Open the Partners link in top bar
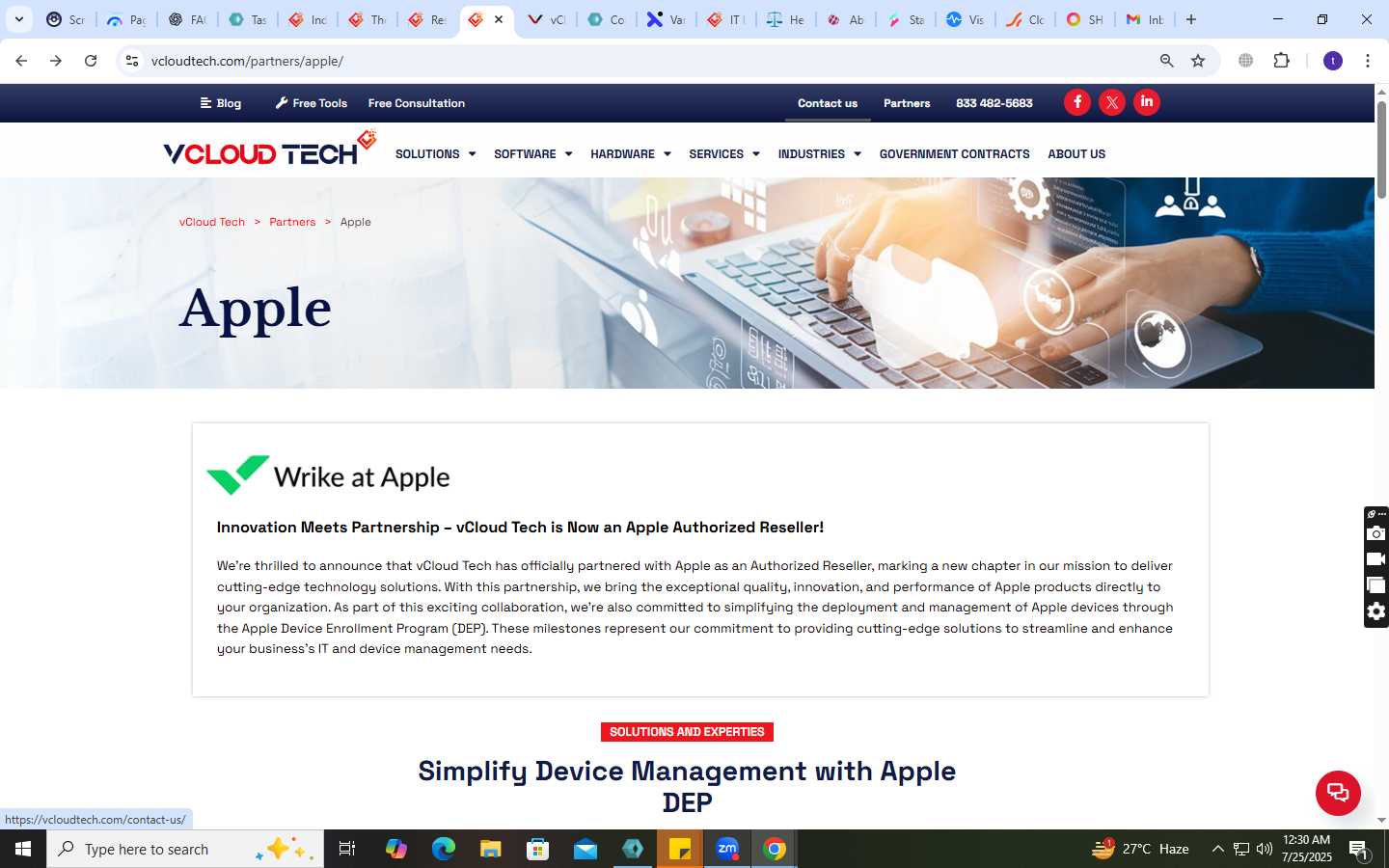1389x868 pixels. (907, 103)
